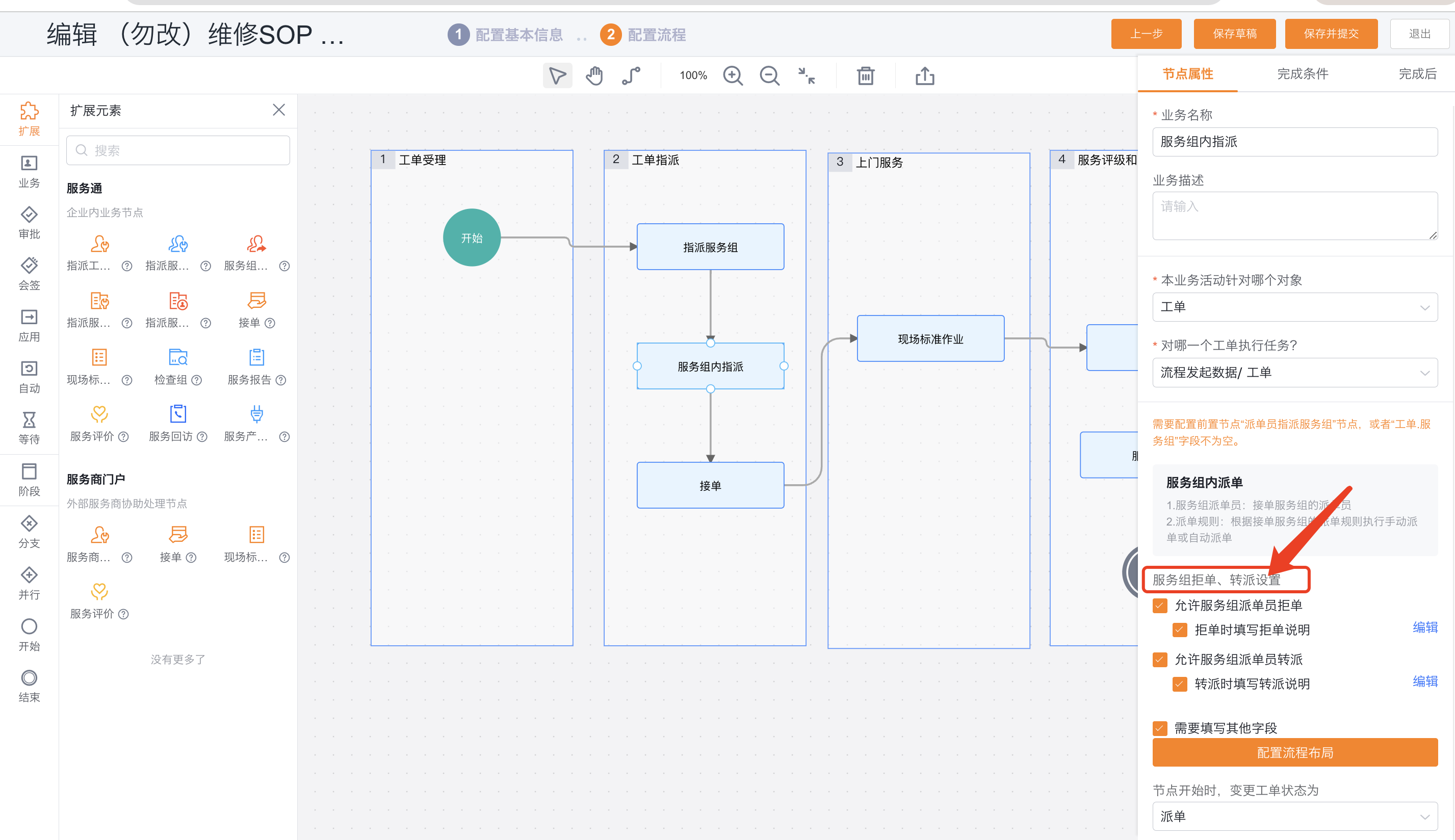Screen dimensions: 1455x840
Task: Click the export share icon in toolbar
Action: point(925,75)
